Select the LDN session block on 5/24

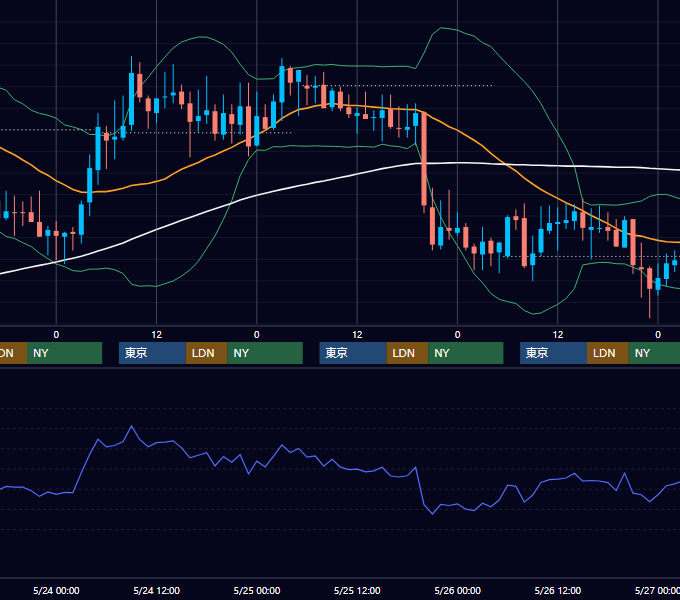click(x=206, y=353)
